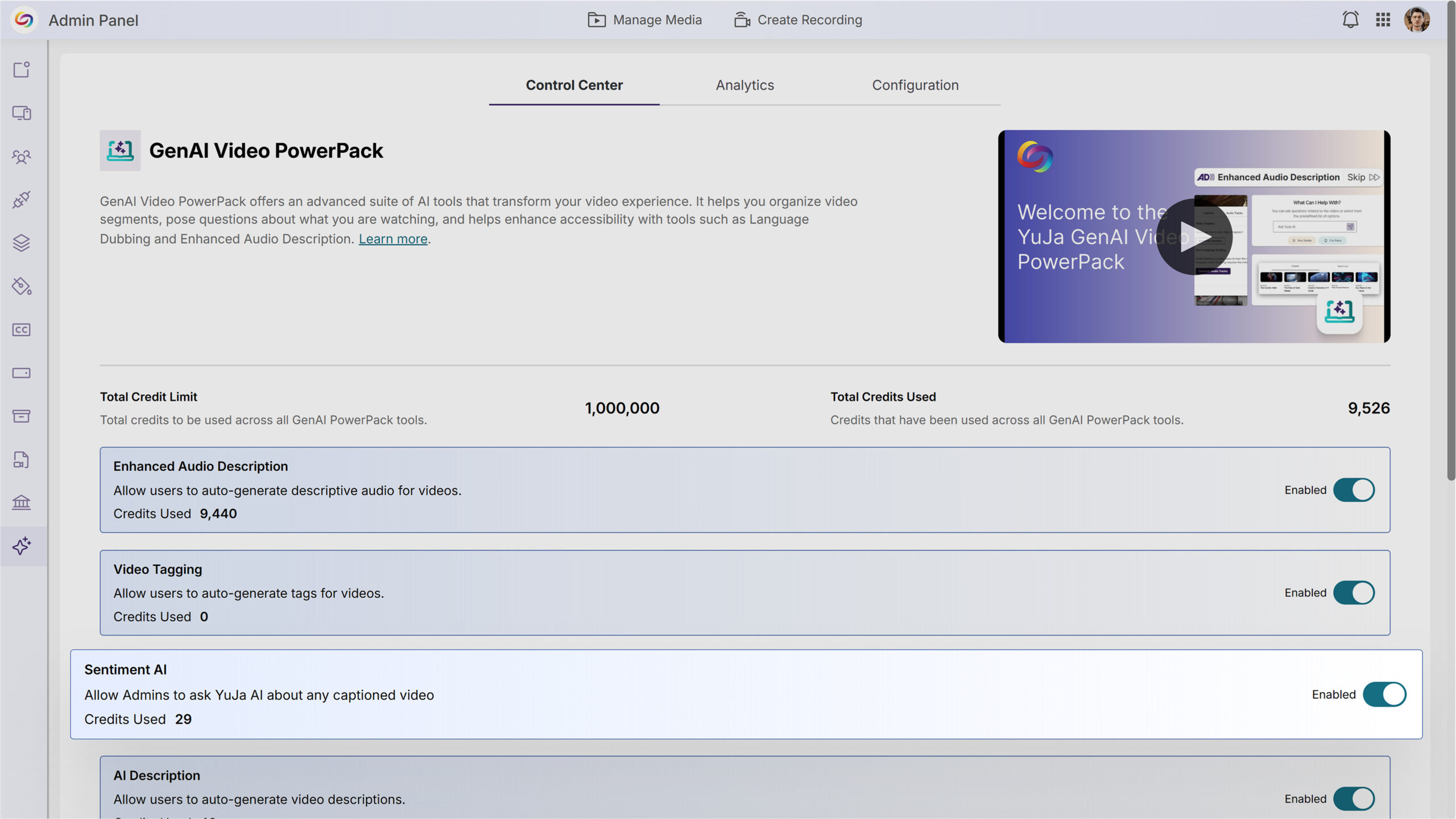Image resolution: width=1456 pixels, height=819 pixels.
Task: Open the AI sparkle sidebar icon
Action: (x=22, y=546)
